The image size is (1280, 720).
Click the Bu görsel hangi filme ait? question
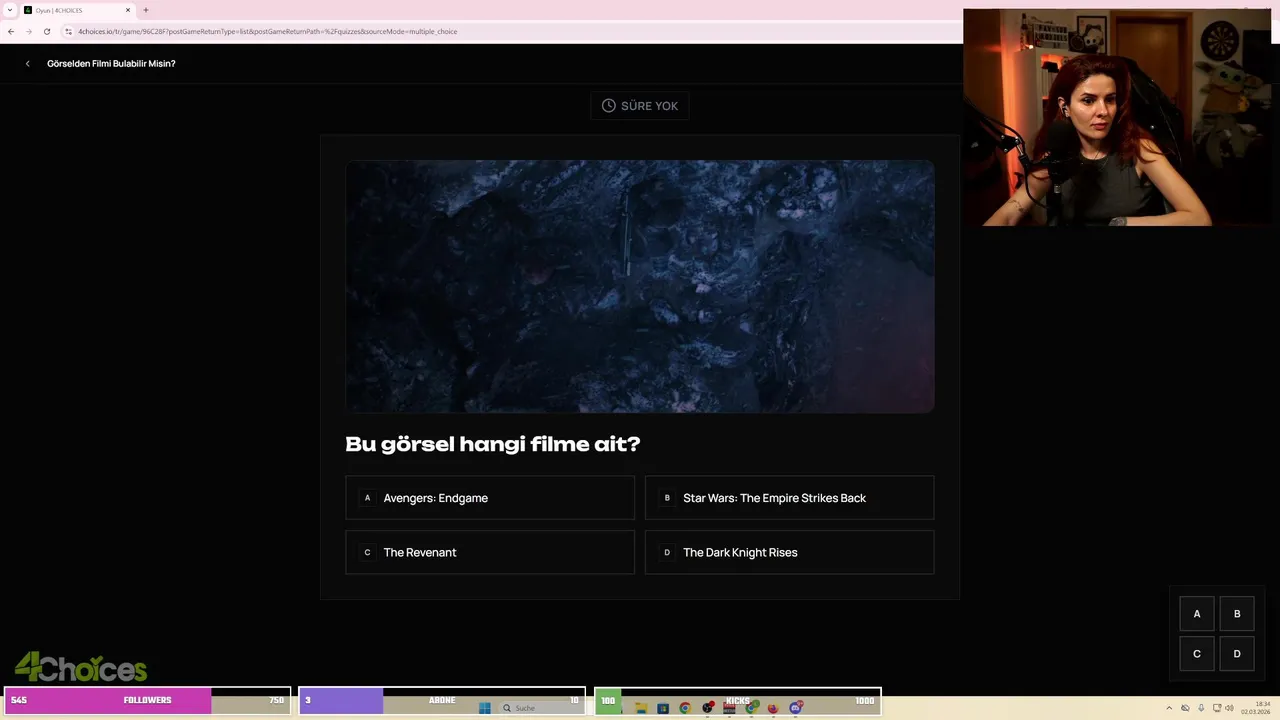pyautogui.click(x=492, y=444)
